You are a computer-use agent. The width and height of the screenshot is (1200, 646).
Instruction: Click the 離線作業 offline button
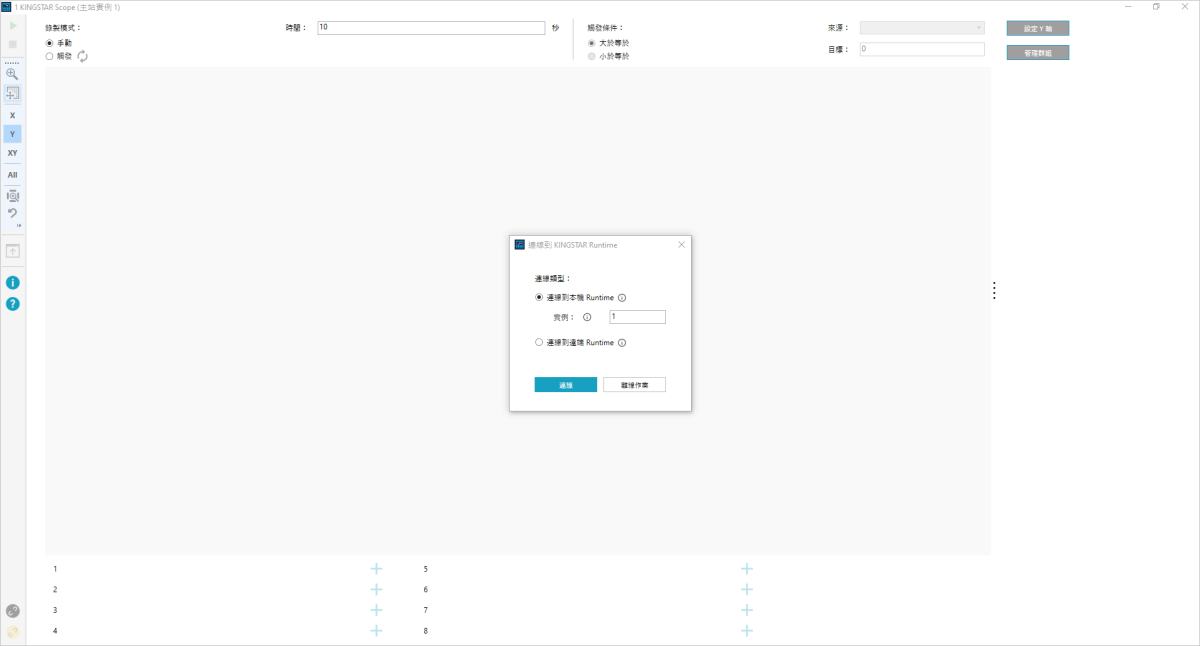click(634, 385)
